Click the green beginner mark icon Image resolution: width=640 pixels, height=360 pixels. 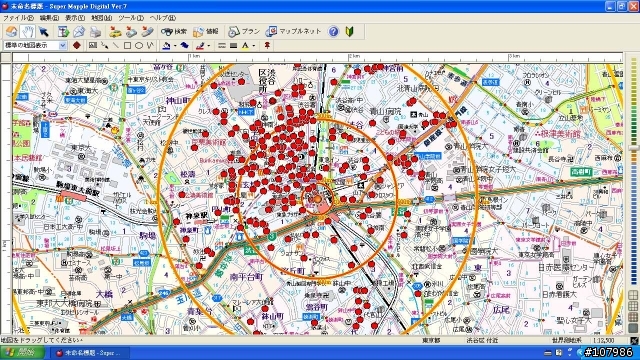pos(350,31)
